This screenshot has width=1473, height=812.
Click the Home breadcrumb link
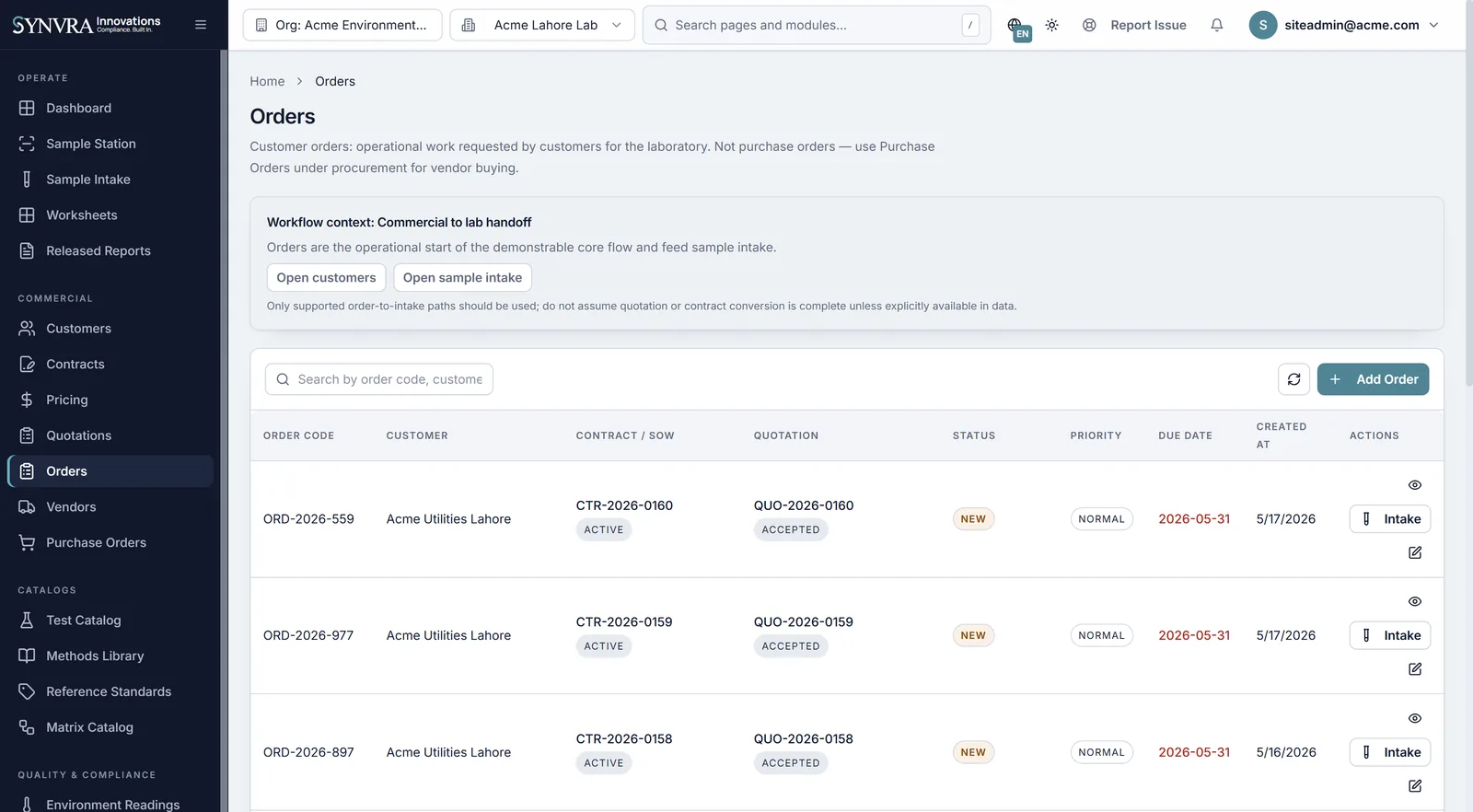(267, 81)
